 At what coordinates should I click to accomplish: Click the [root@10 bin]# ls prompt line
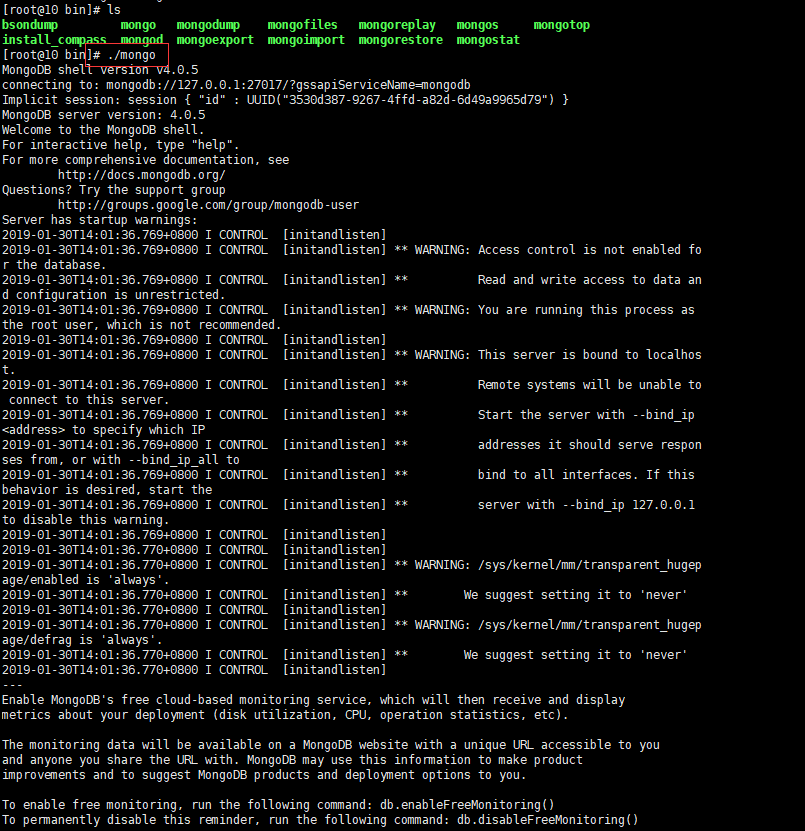pyautogui.click(x=61, y=10)
